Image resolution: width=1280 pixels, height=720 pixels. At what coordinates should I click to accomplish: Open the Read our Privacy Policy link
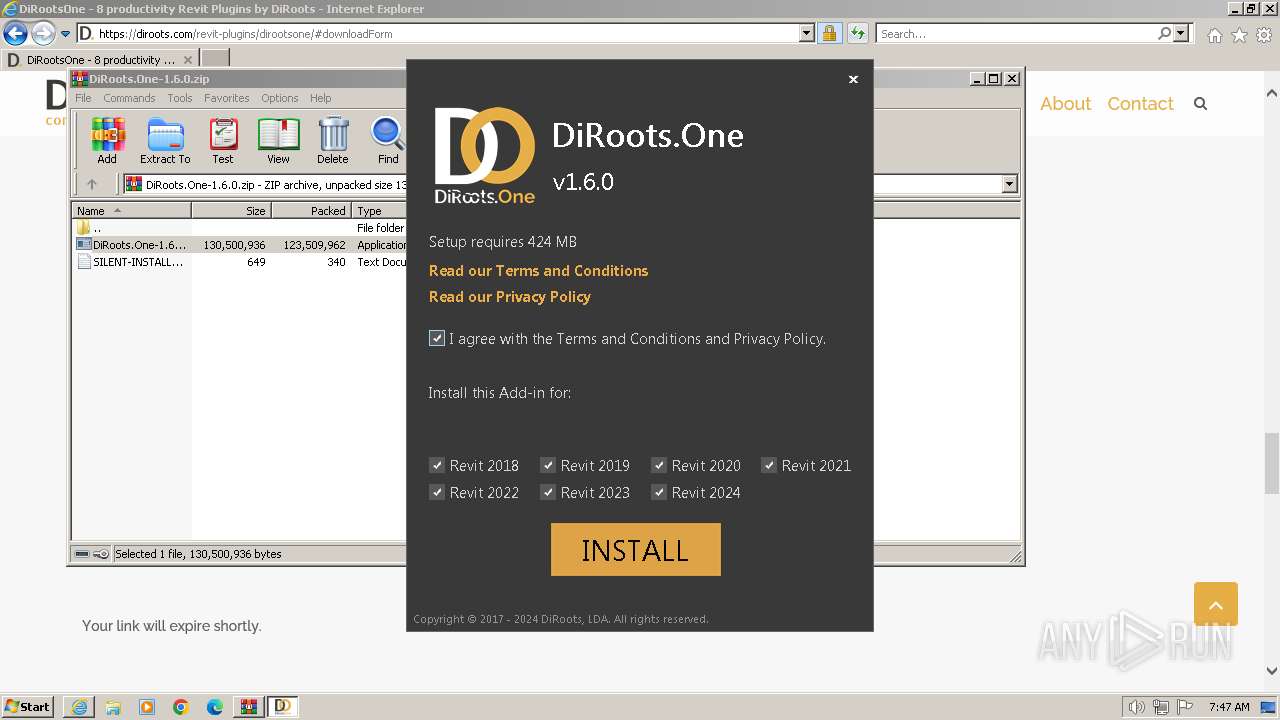(510, 297)
